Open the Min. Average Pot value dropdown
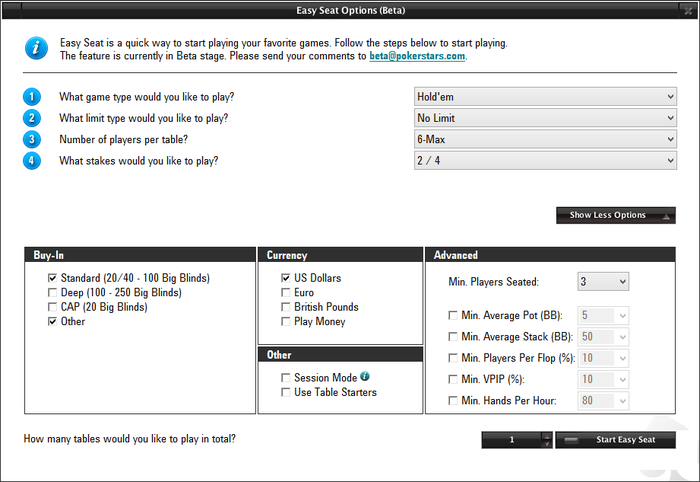Viewport: 700px width, 482px height. click(603, 316)
